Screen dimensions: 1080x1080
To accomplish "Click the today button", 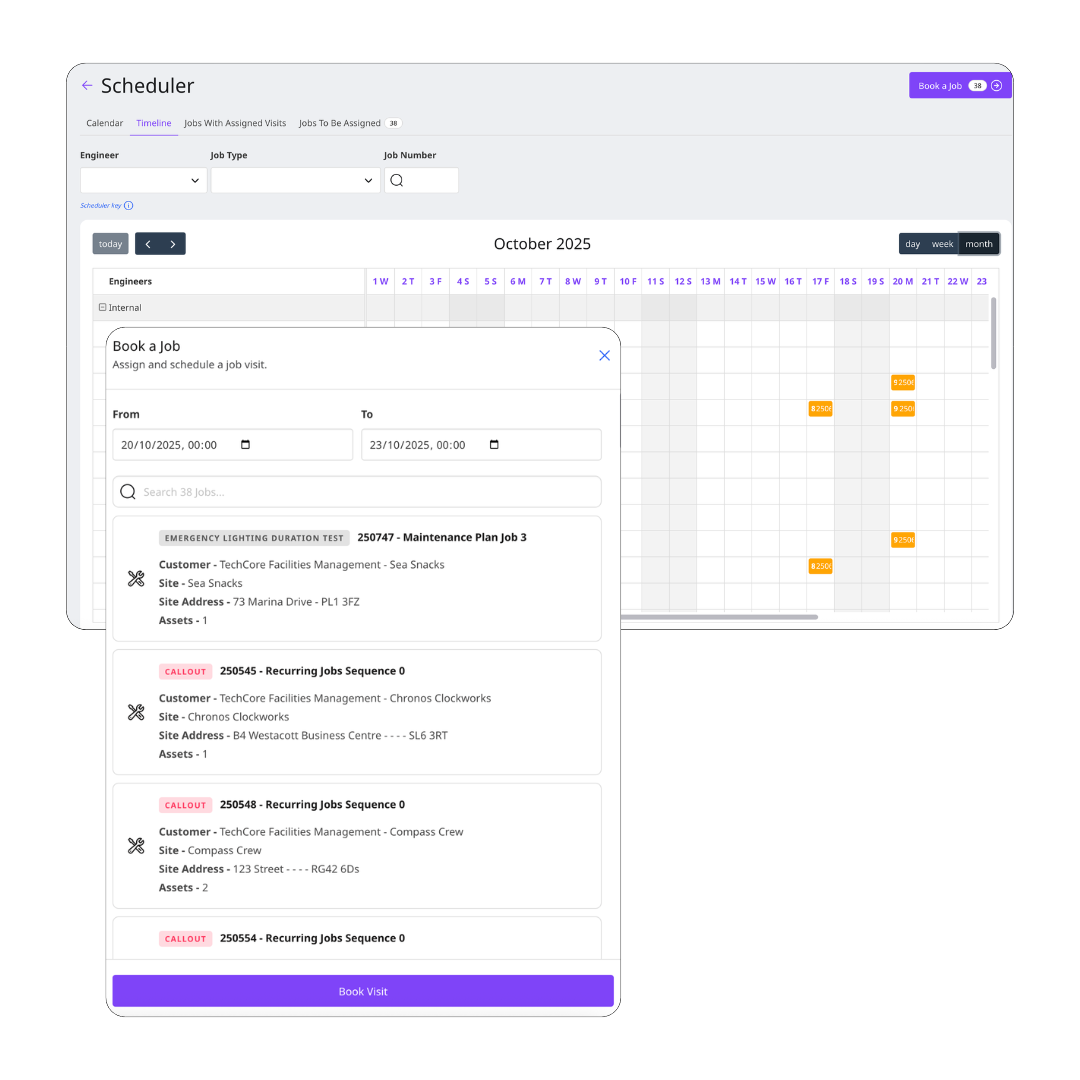I will (111, 244).
